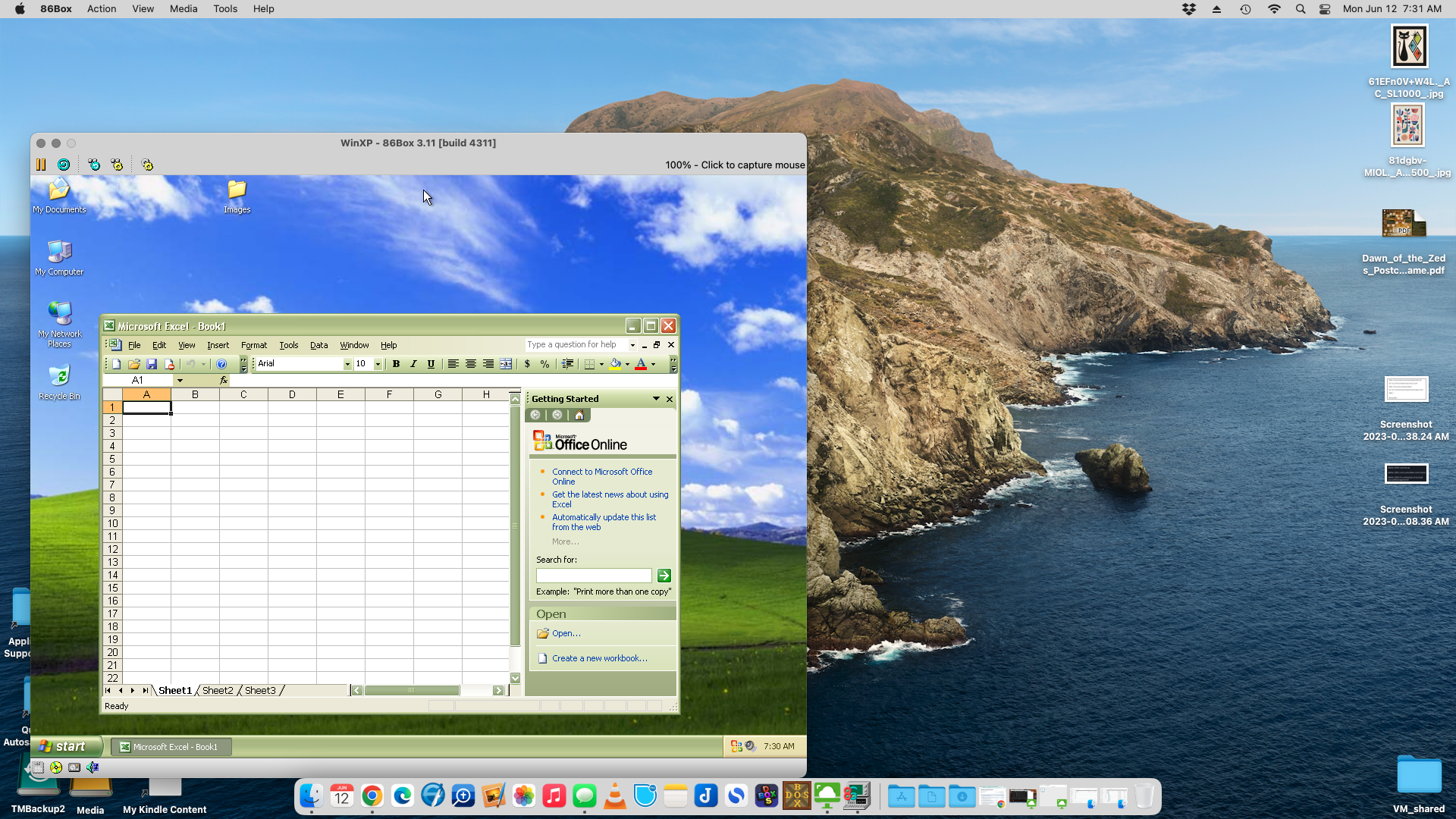Screen dimensions: 1456x819
Task: Click the Open folder toolbar icon
Action: click(x=134, y=364)
